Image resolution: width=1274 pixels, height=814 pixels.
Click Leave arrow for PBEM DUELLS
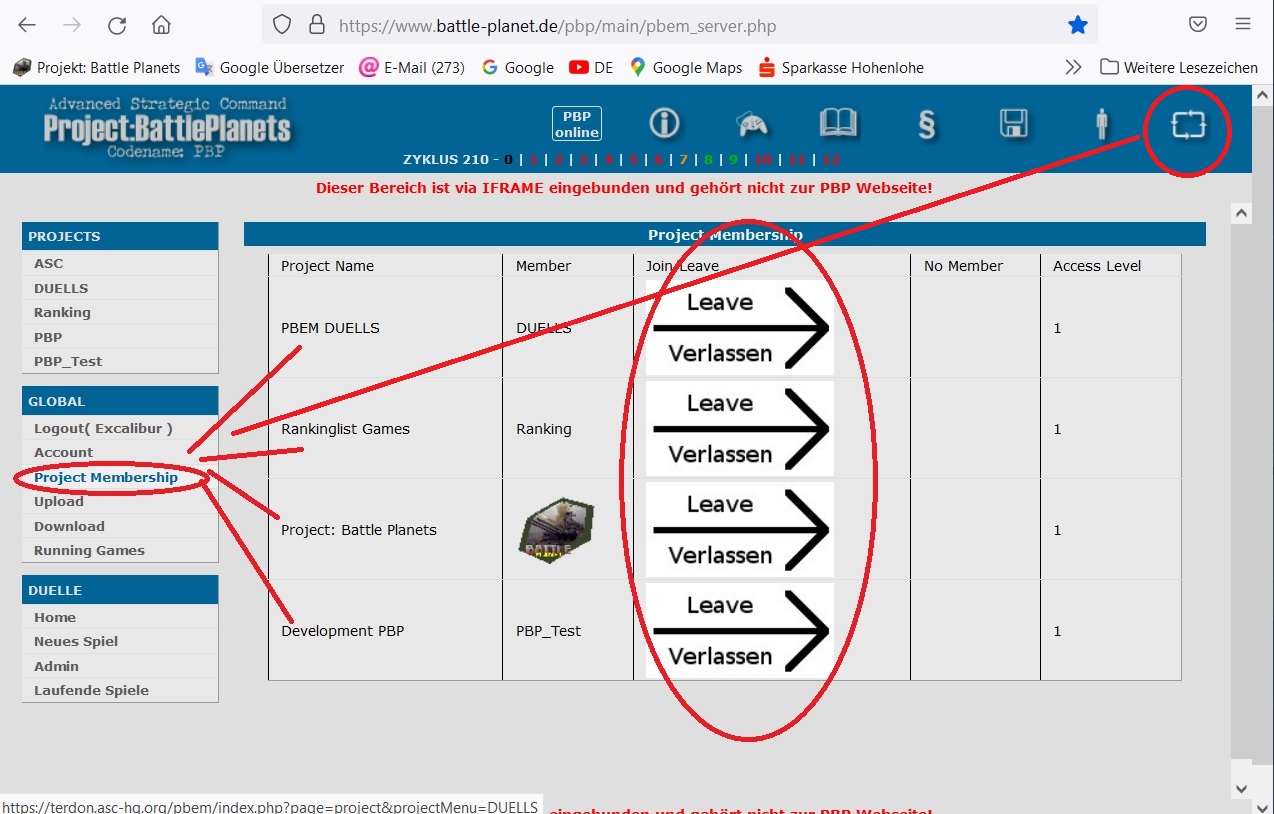coord(739,328)
